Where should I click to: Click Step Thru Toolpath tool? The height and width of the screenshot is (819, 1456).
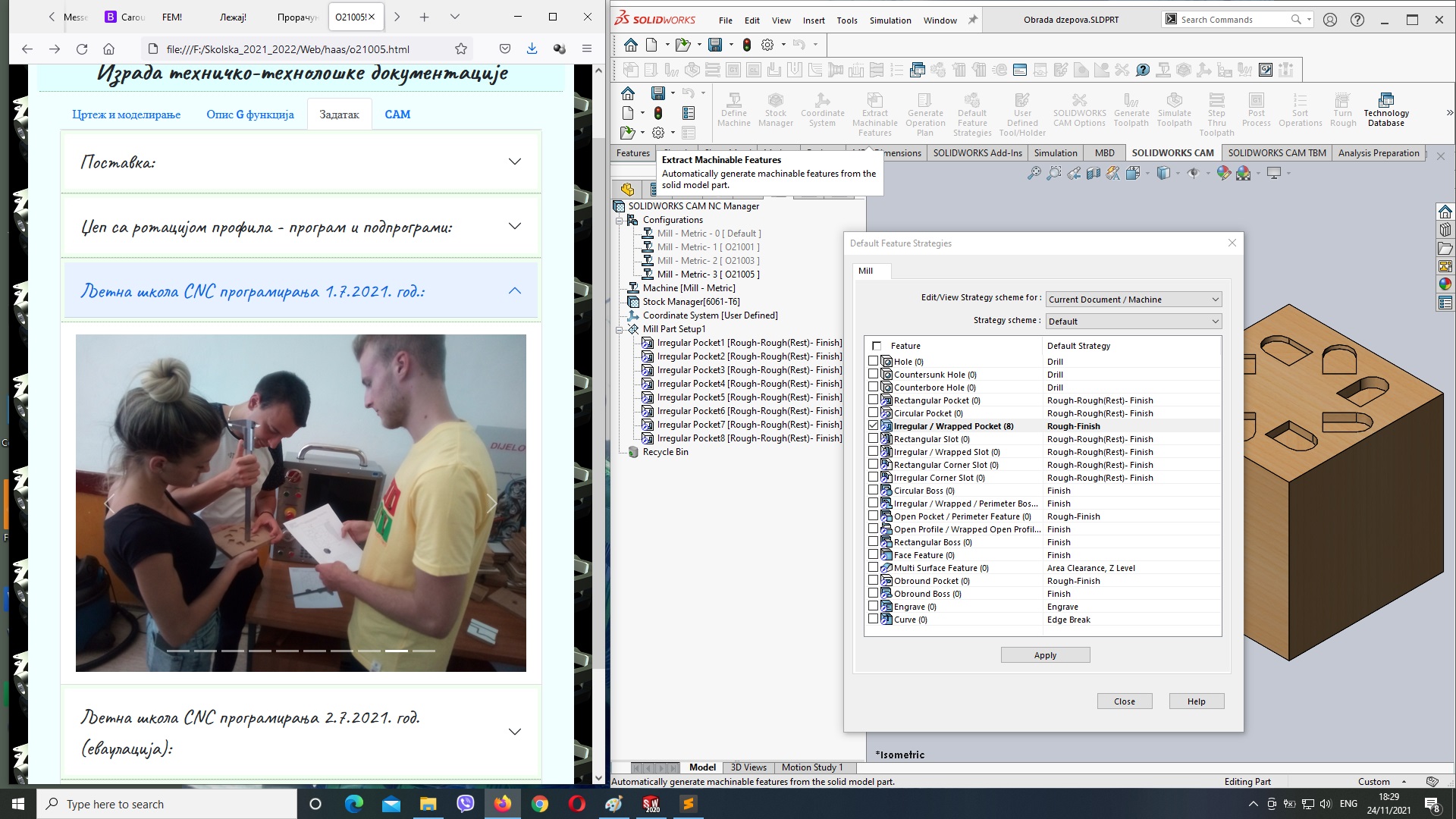[1216, 115]
